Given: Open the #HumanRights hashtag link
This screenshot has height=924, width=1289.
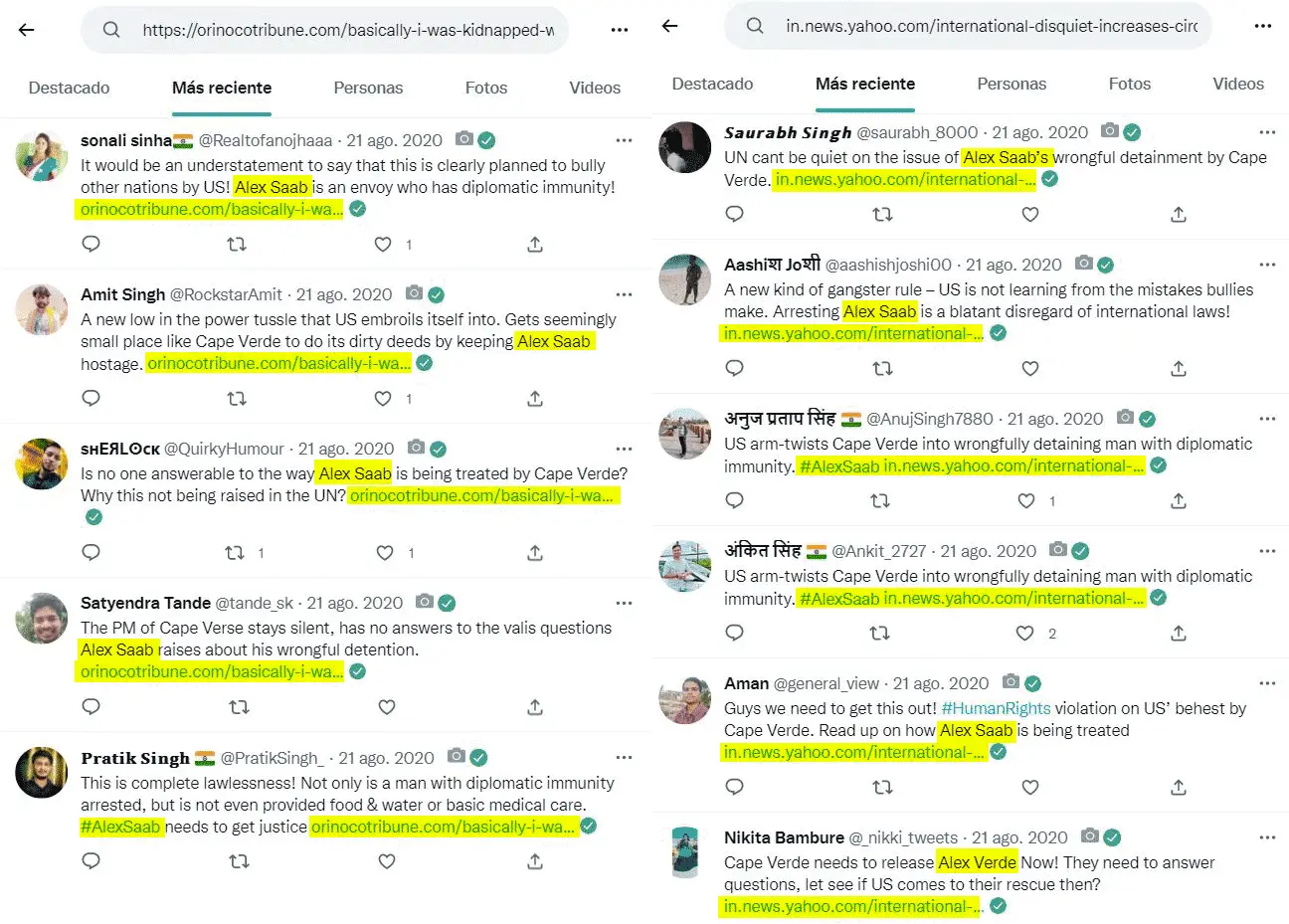Looking at the screenshot, I should 996,708.
